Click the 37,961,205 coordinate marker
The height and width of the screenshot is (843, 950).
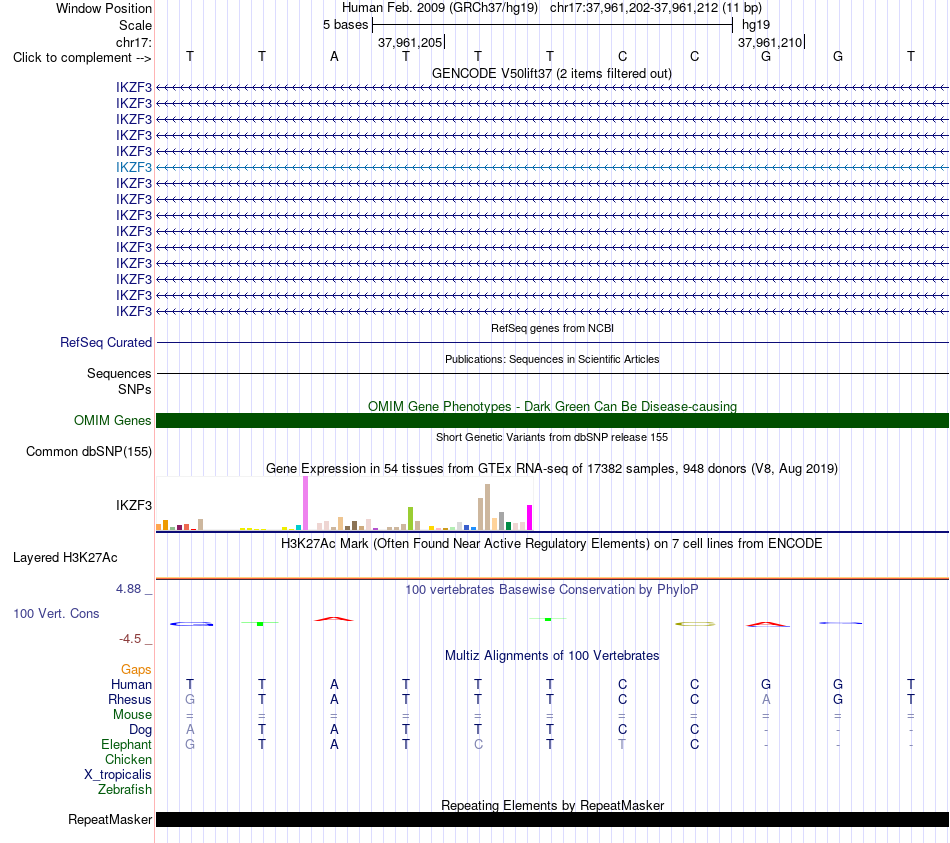pyautogui.click(x=410, y=42)
